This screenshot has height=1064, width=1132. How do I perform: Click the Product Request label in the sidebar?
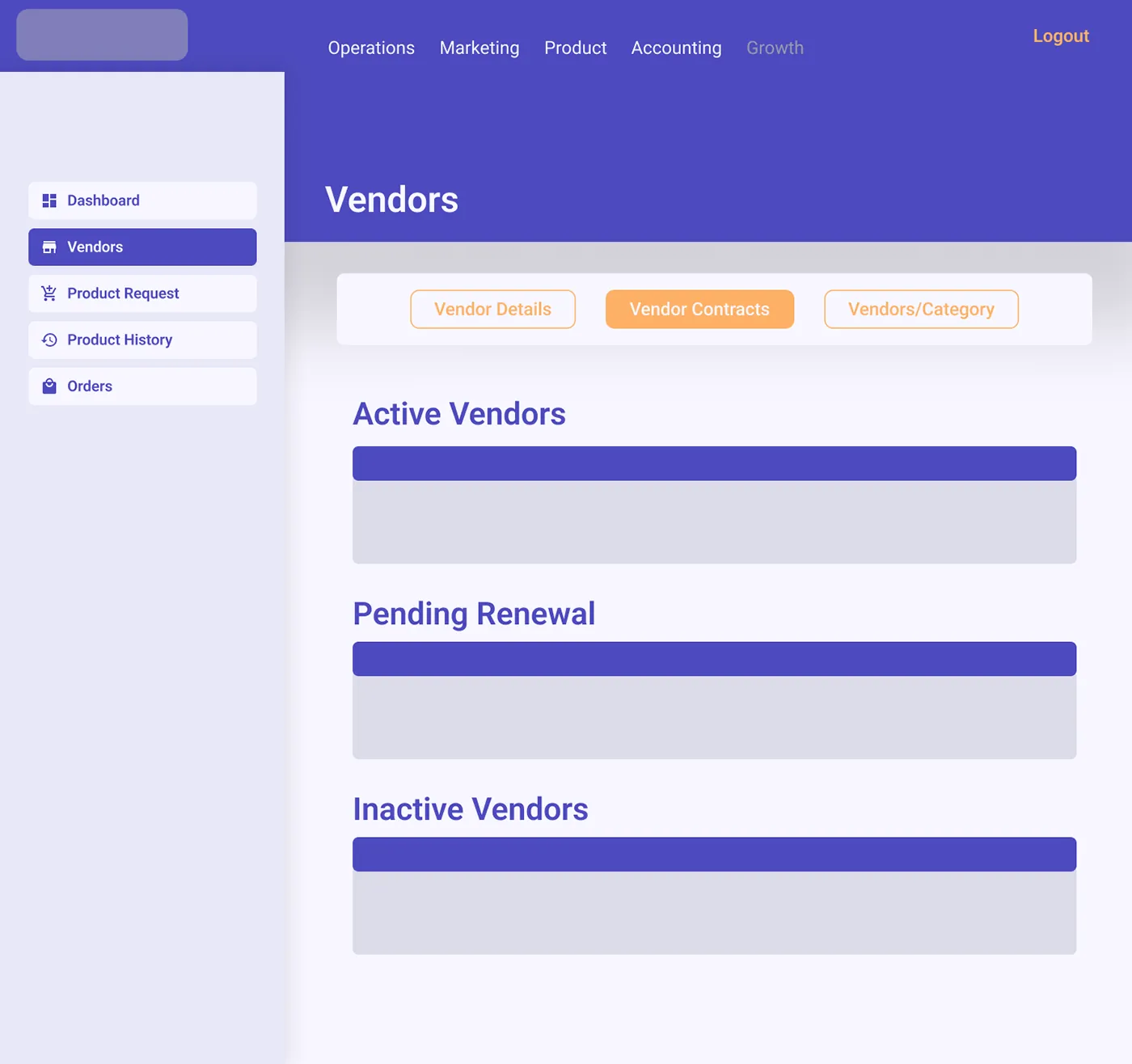[x=123, y=293]
